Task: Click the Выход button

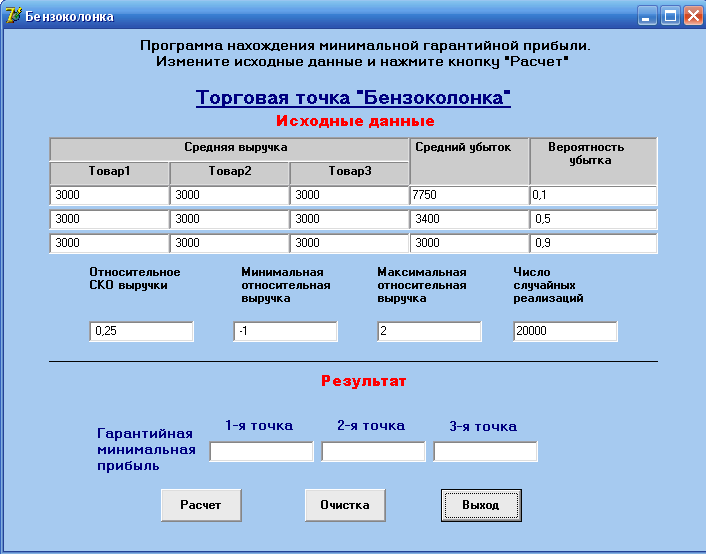Action: click(481, 505)
